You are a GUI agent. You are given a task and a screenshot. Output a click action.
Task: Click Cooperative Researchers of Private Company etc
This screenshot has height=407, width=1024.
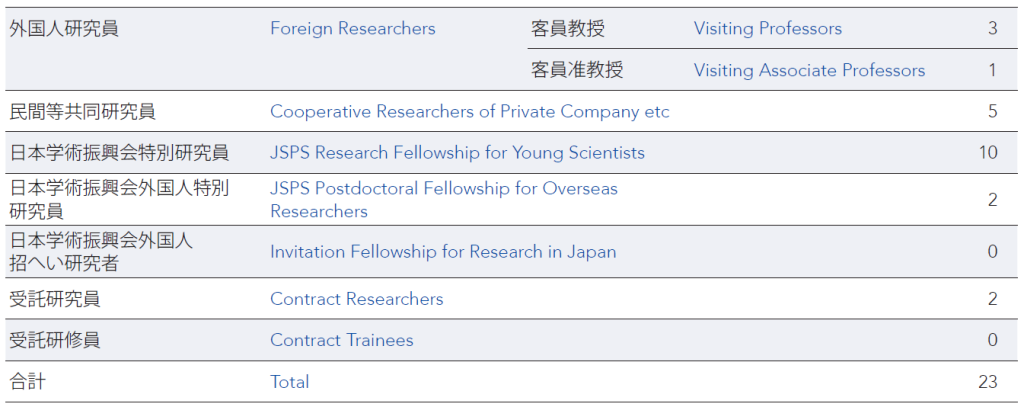(470, 112)
